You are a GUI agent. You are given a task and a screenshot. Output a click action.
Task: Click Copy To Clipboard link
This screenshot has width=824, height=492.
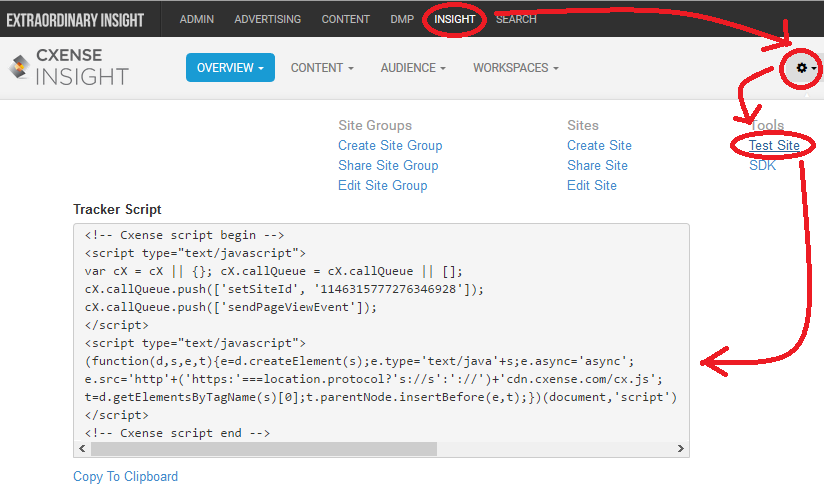coord(126,476)
